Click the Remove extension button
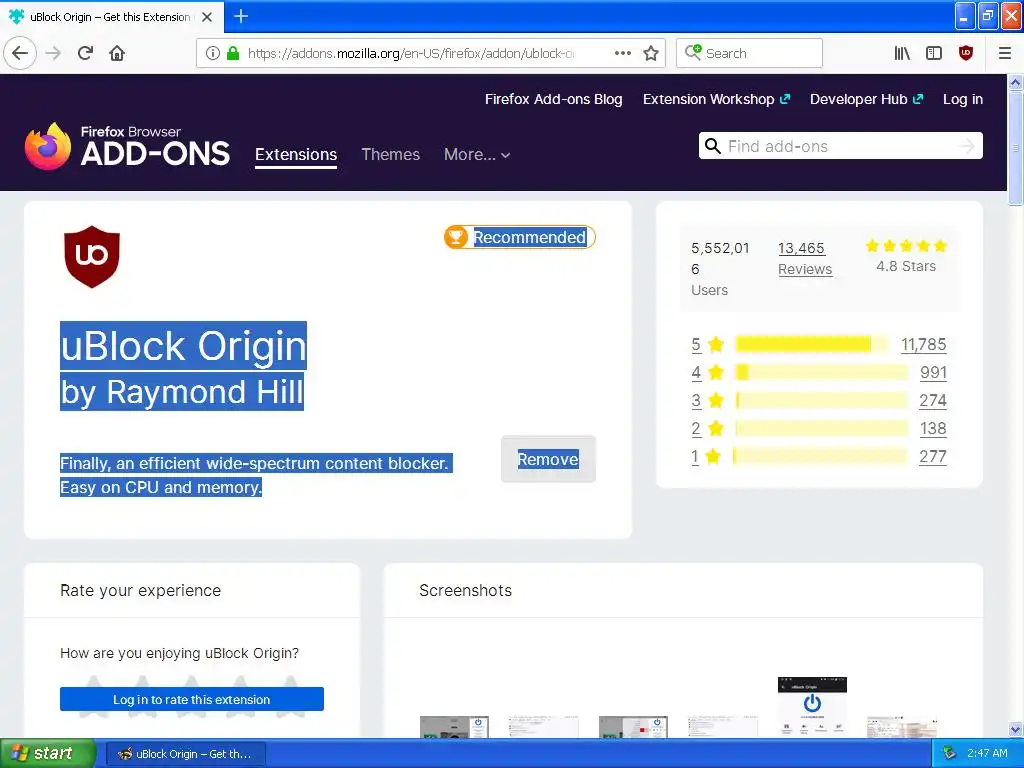Screen dimensions: 1024x768 point(548,459)
